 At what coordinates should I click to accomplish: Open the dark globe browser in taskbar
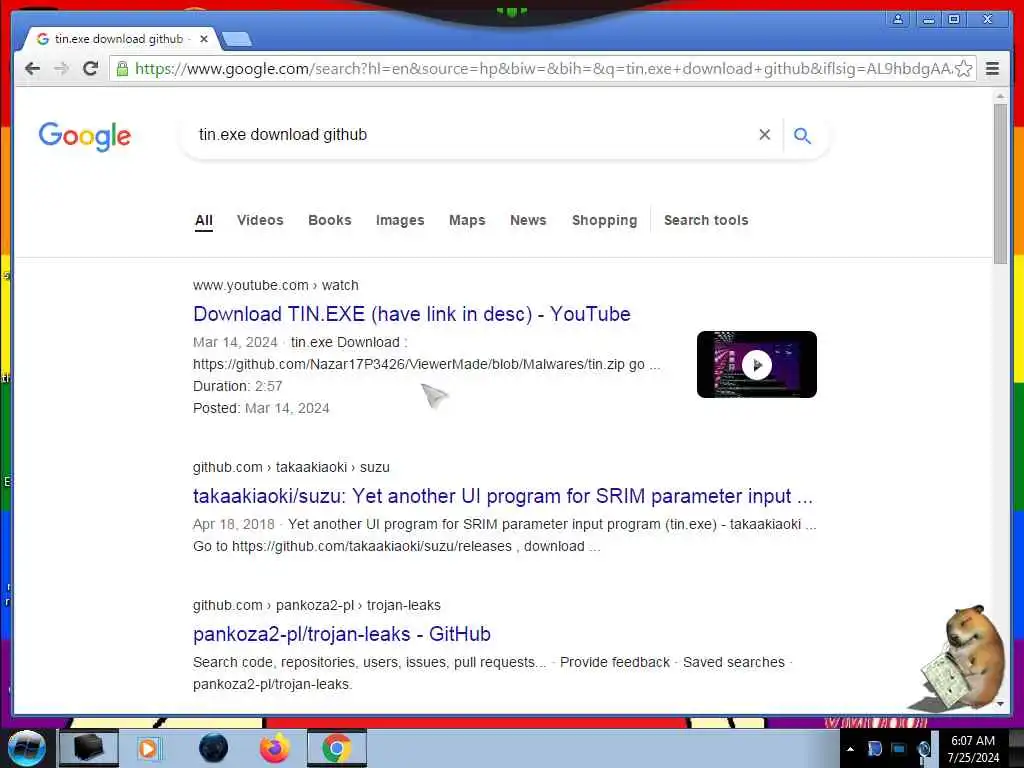[214, 748]
